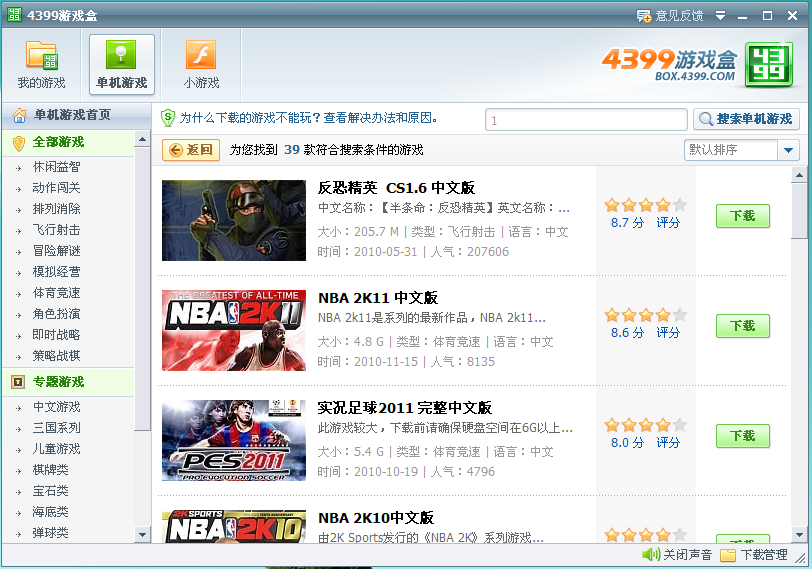Screen dimensions: 812x569
Task: Open the 为什么下载的游戏不能玩 help link
Action: (x=308, y=118)
